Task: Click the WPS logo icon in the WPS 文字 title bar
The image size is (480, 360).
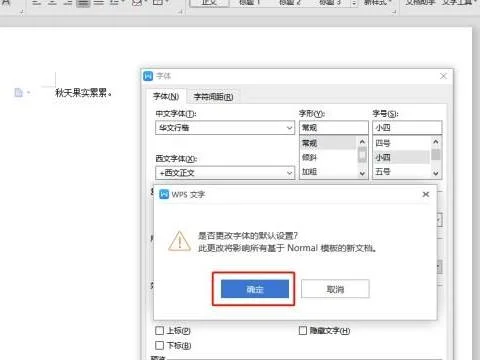Action: click(164, 194)
